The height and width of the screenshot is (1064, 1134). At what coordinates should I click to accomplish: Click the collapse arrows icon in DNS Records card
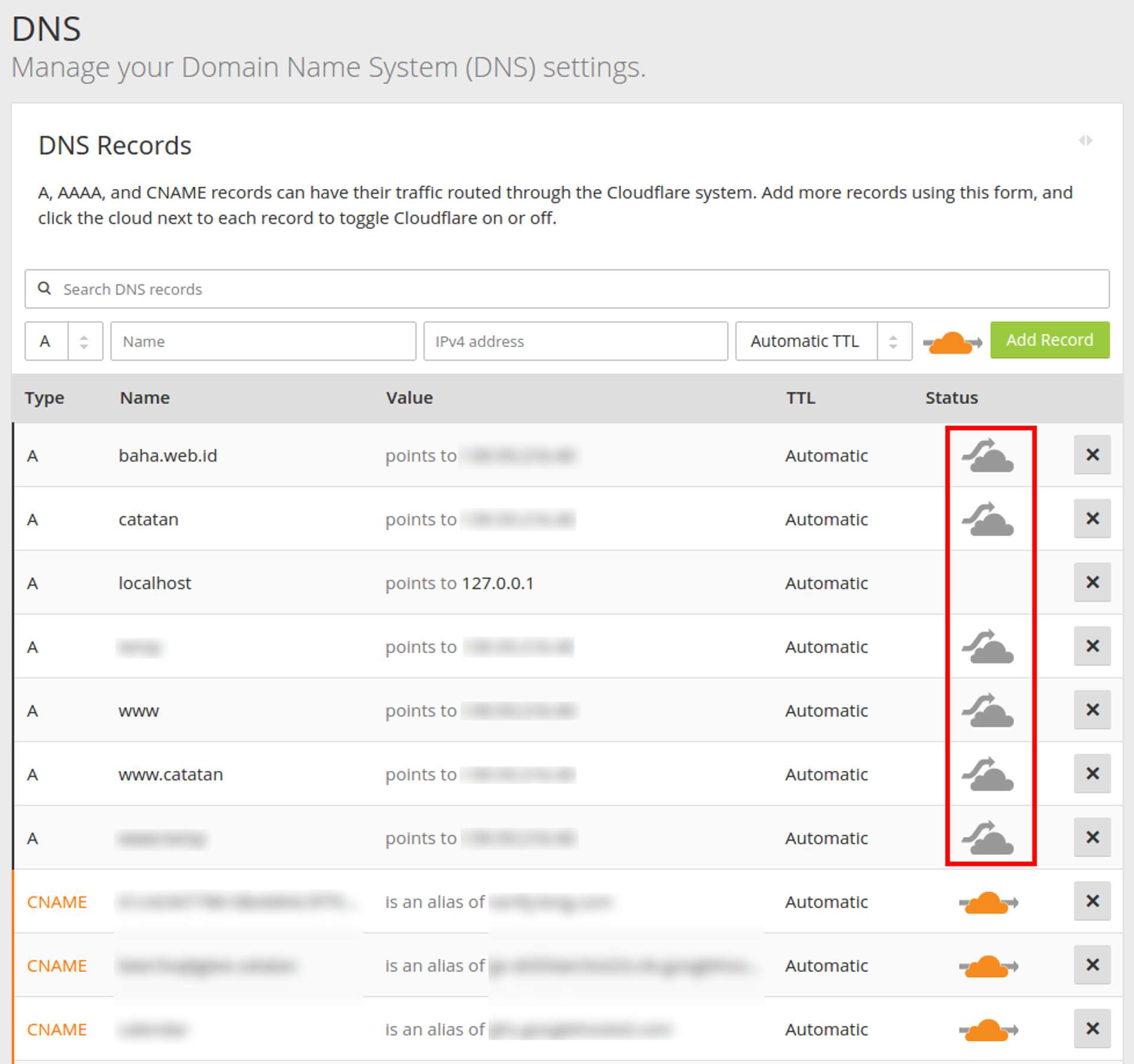point(1085,141)
